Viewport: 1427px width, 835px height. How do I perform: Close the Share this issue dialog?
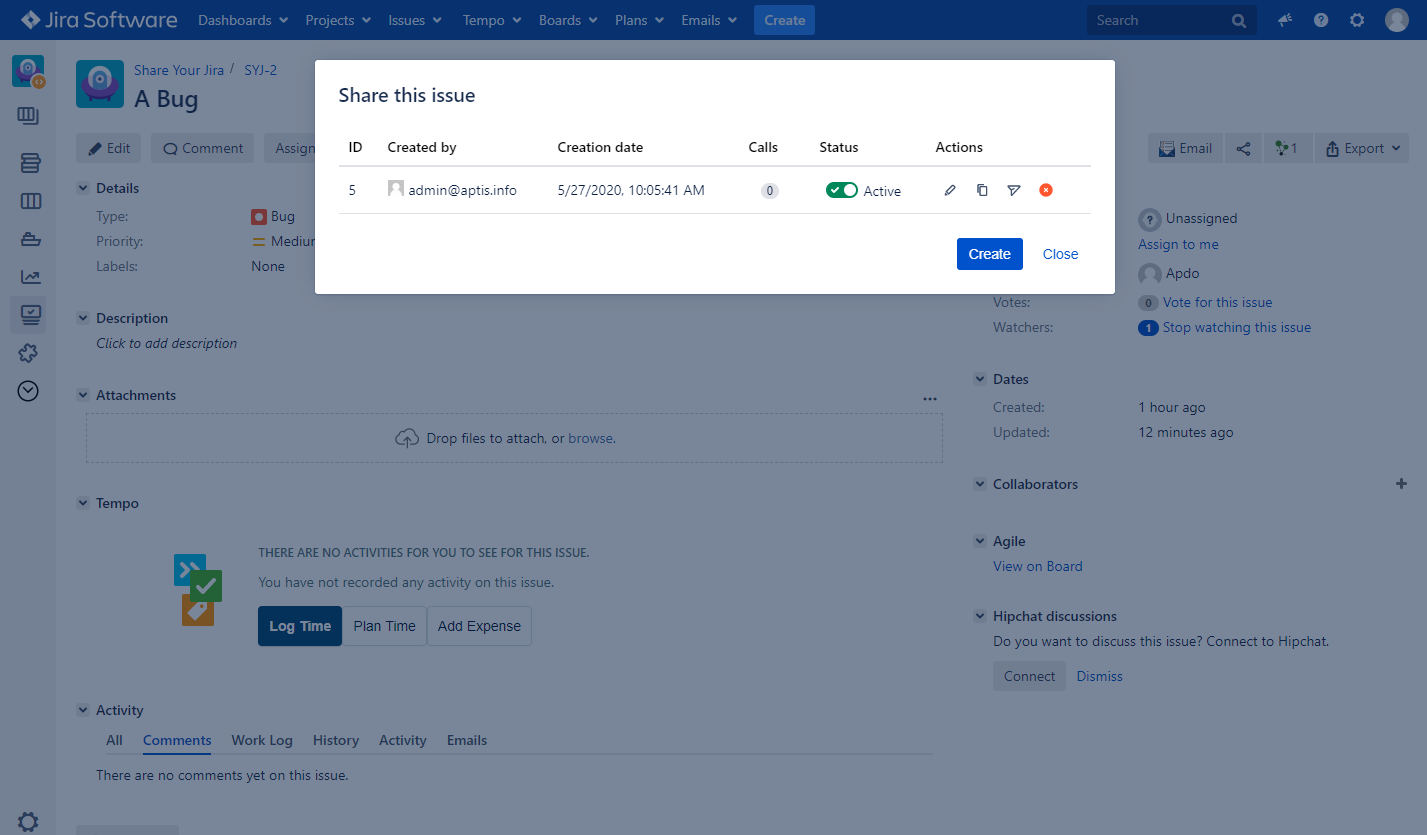(x=1060, y=254)
